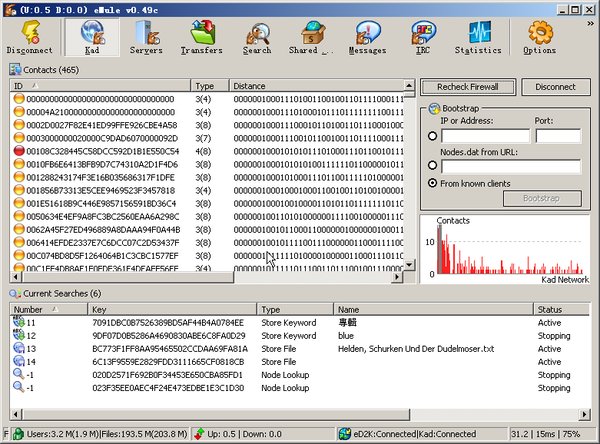600x444 pixels.
Task: Click the yellow contact icon of ID 00004A21
Action: click(19, 112)
